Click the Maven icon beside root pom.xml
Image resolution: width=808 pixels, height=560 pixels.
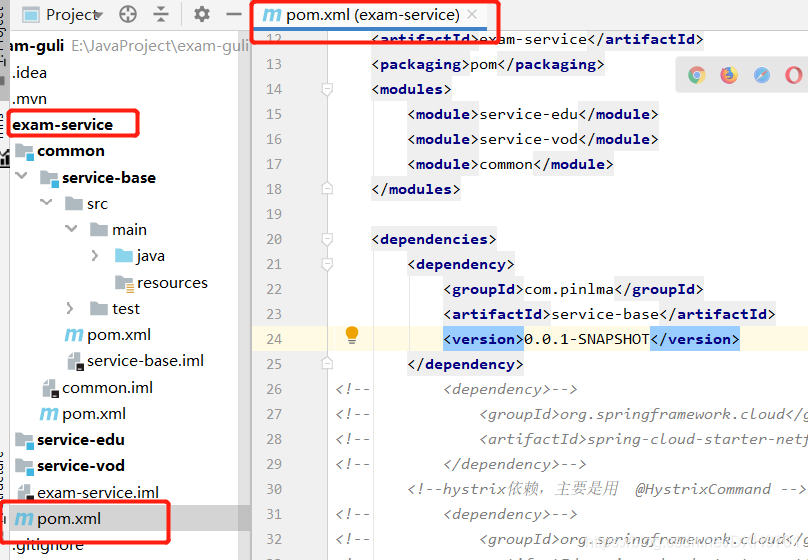(24, 519)
